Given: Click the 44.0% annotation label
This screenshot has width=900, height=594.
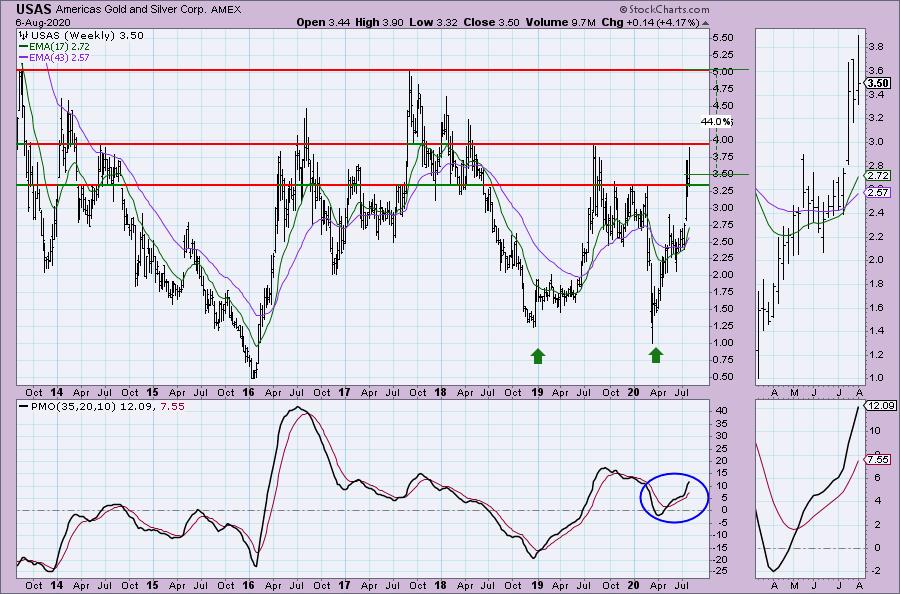Looking at the screenshot, I should tap(716, 122).
